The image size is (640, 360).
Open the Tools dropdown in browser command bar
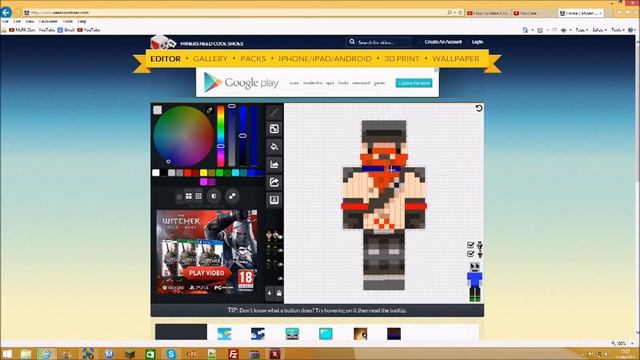[x=618, y=30]
